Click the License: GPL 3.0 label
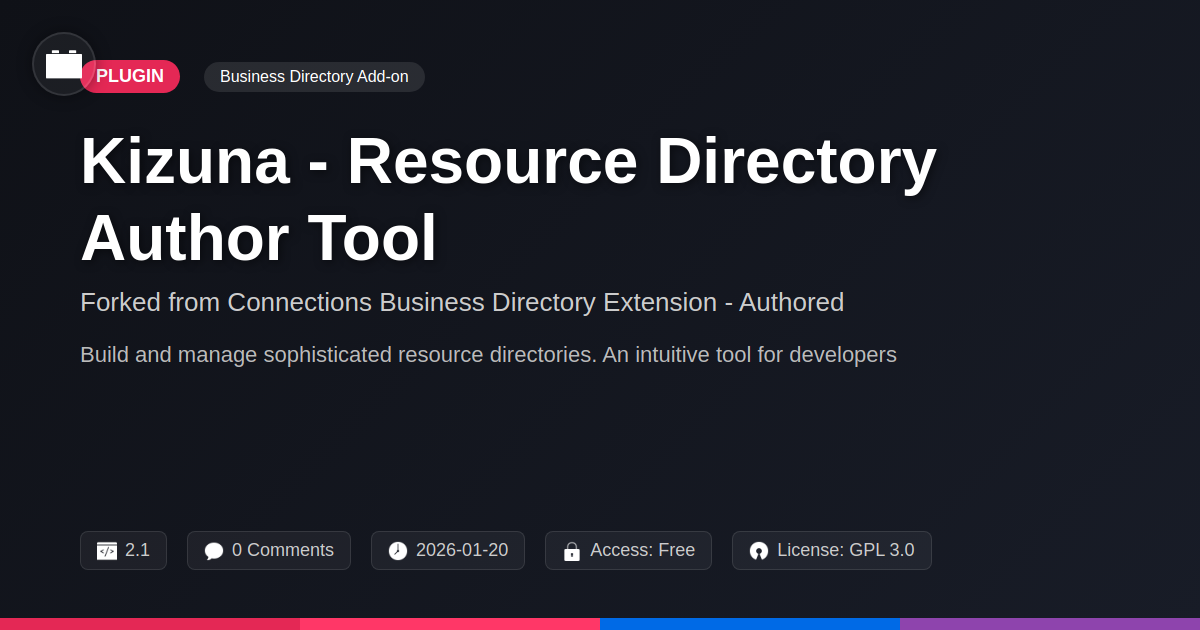 (x=846, y=550)
